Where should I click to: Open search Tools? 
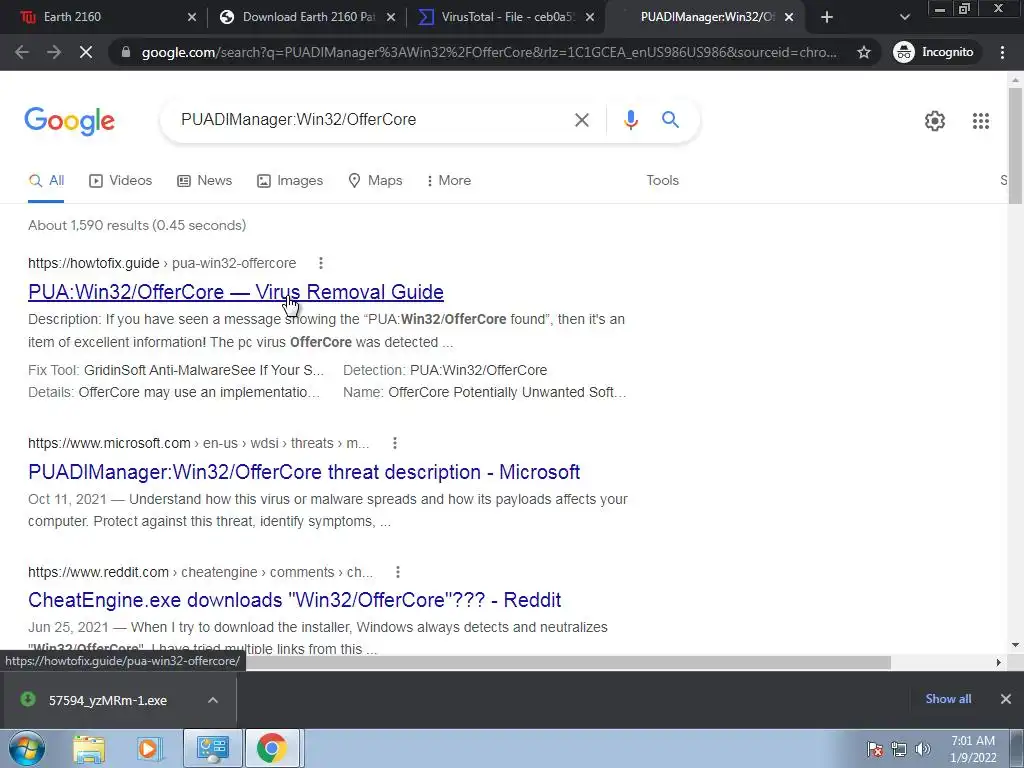point(662,181)
